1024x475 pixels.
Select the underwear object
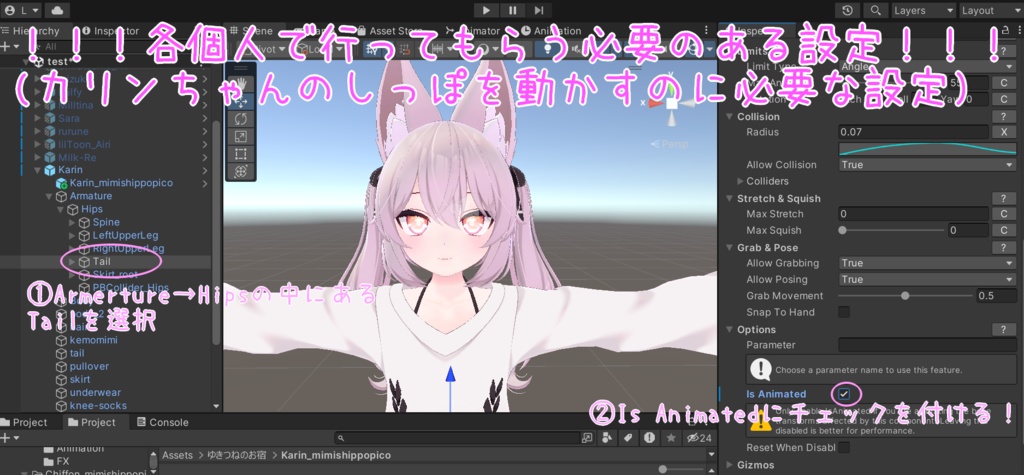pyautogui.click(x=95, y=392)
